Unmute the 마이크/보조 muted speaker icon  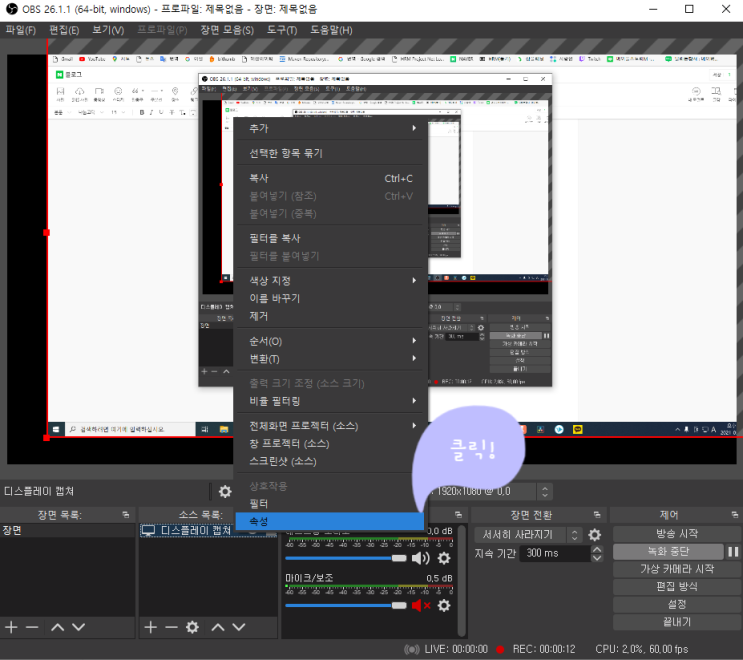click(x=420, y=605)
